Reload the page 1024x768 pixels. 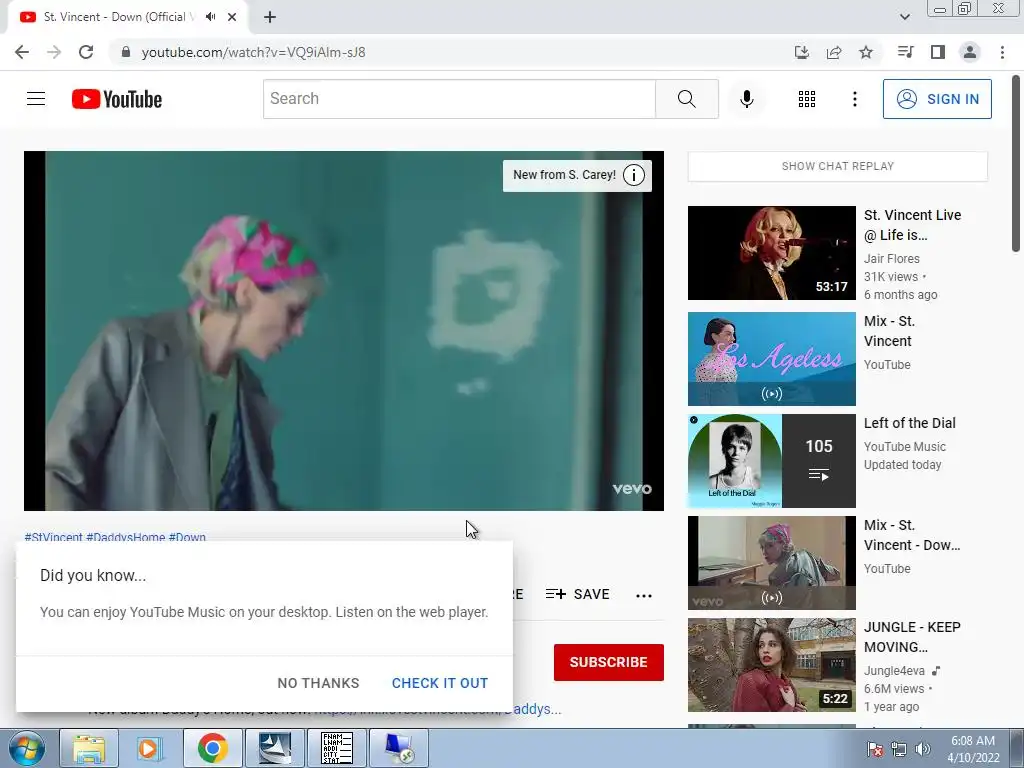[86, 52]
